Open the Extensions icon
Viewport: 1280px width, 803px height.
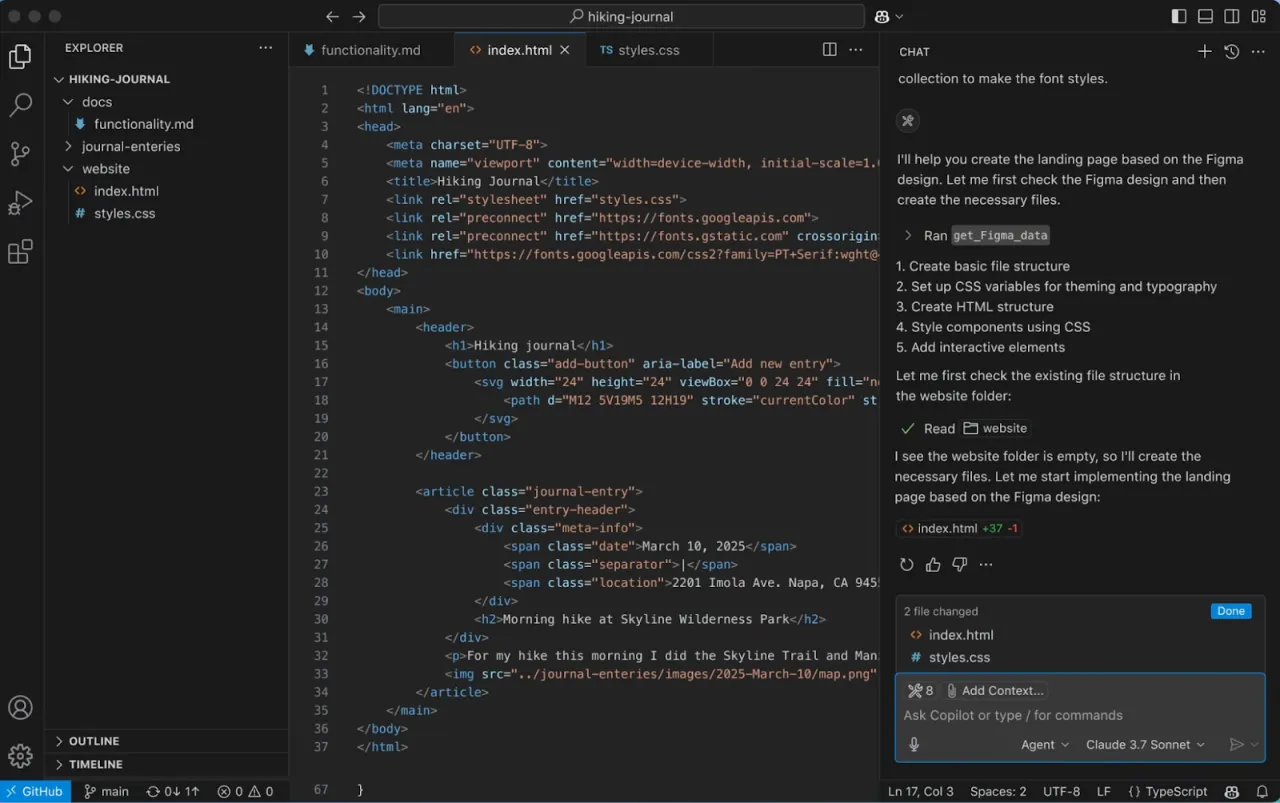pos(21,251)
